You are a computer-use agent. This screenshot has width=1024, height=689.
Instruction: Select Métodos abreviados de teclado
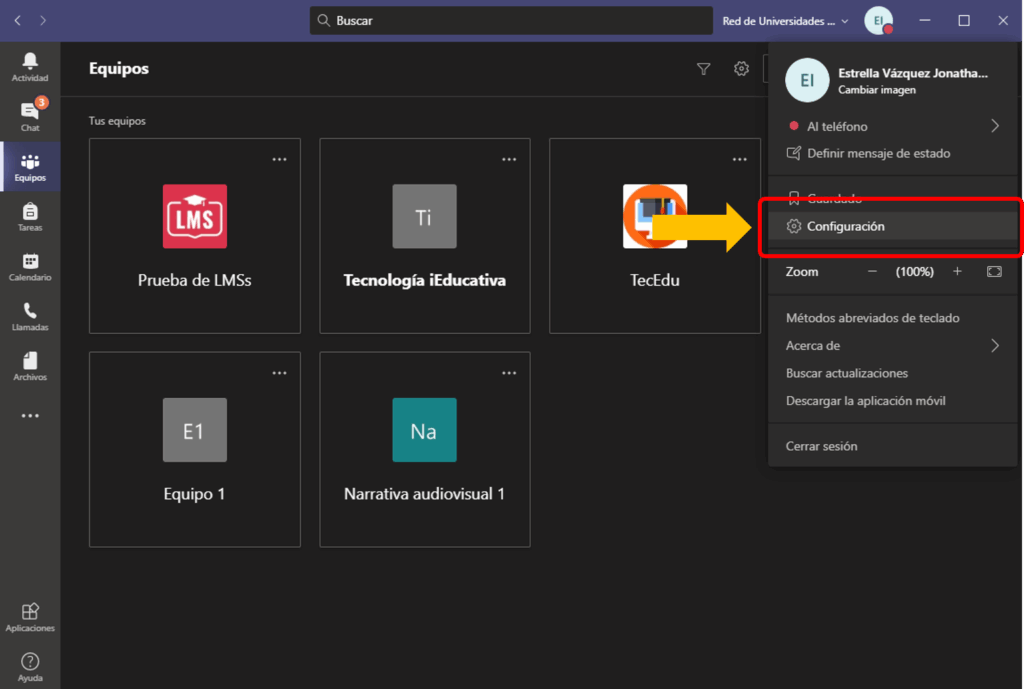pyautogui.click(x=872, y=318)
